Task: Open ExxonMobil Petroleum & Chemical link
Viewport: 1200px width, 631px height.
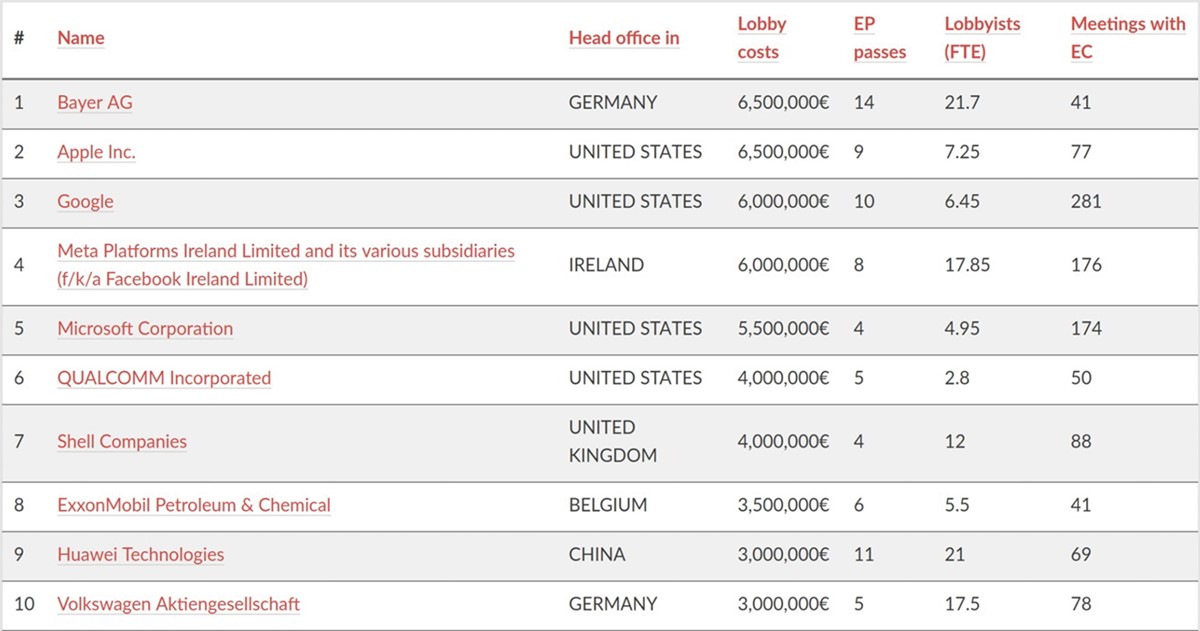Action: [194, 505]
